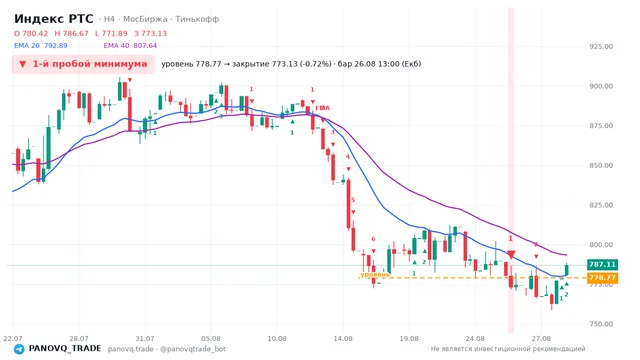Click the 'EMA 40 807.64' legend
Image resolution: width=640 pixels, height=360 pixels.
[x=130, y=46]
